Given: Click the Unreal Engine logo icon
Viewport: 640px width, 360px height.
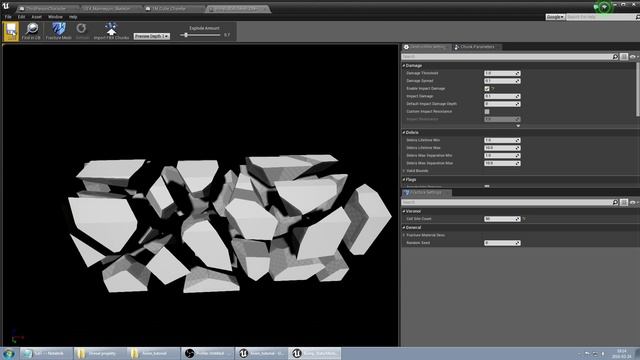Looking at the screenshot, I should pos(6,7).
